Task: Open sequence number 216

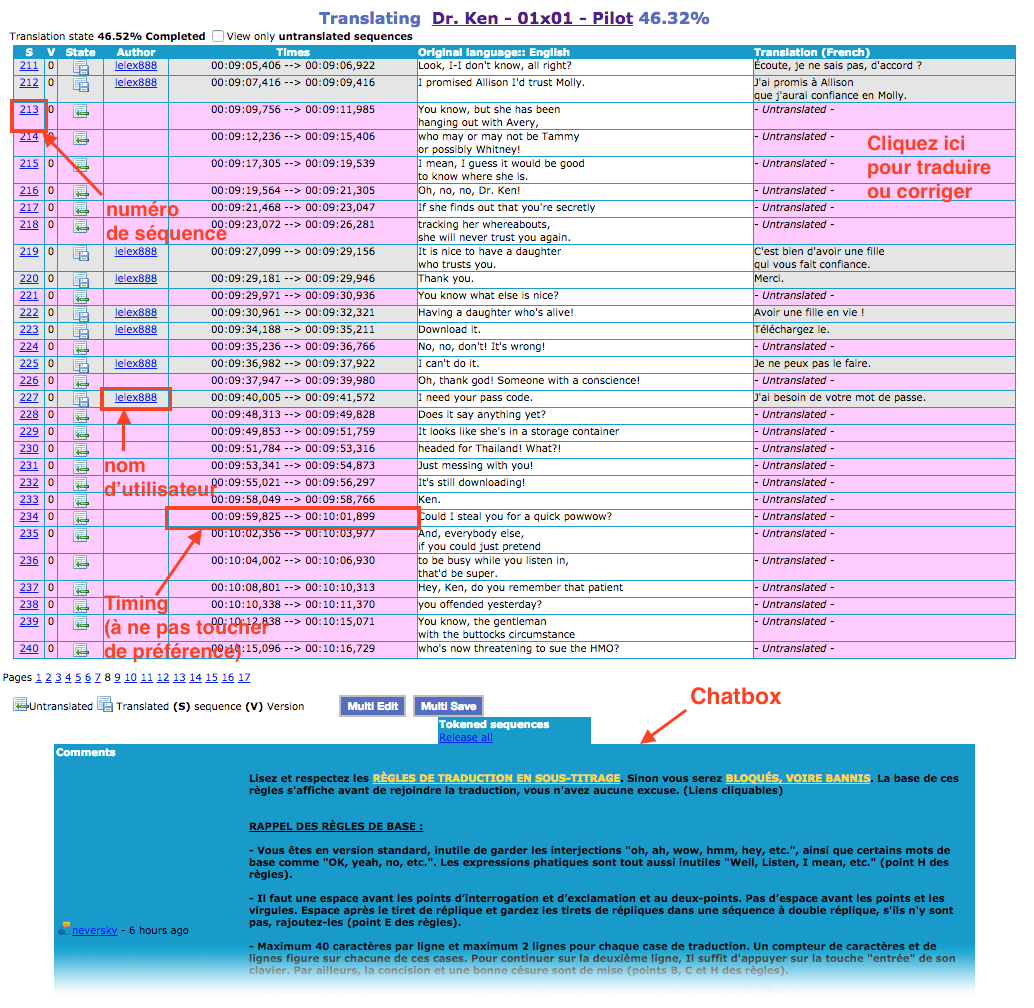Action: pos(29,191)
